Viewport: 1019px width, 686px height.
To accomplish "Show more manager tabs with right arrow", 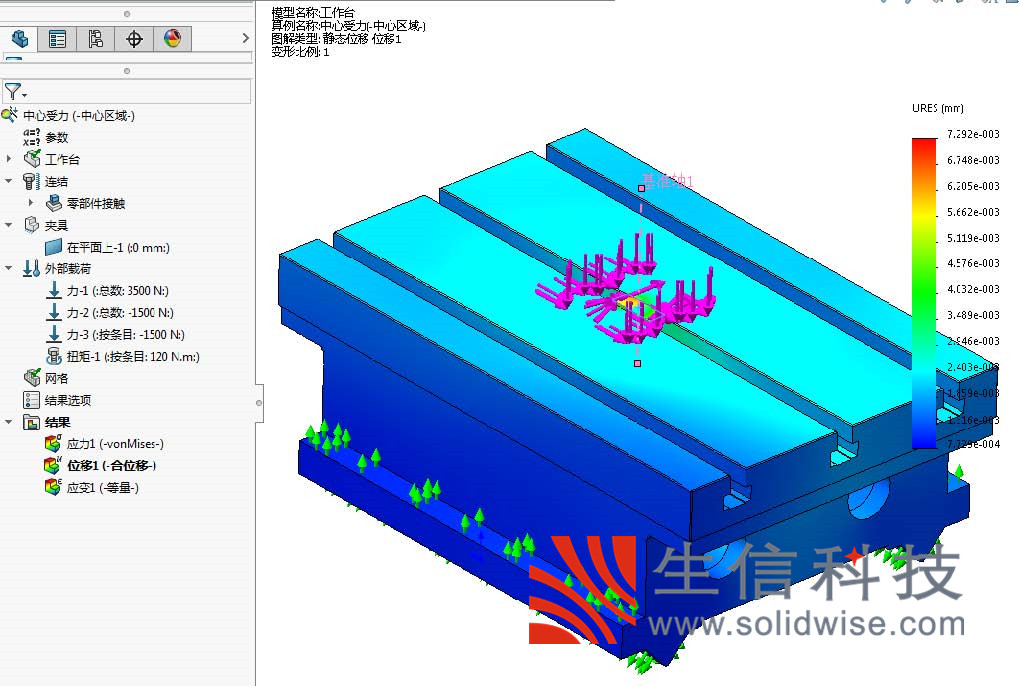I will [246, 39].
